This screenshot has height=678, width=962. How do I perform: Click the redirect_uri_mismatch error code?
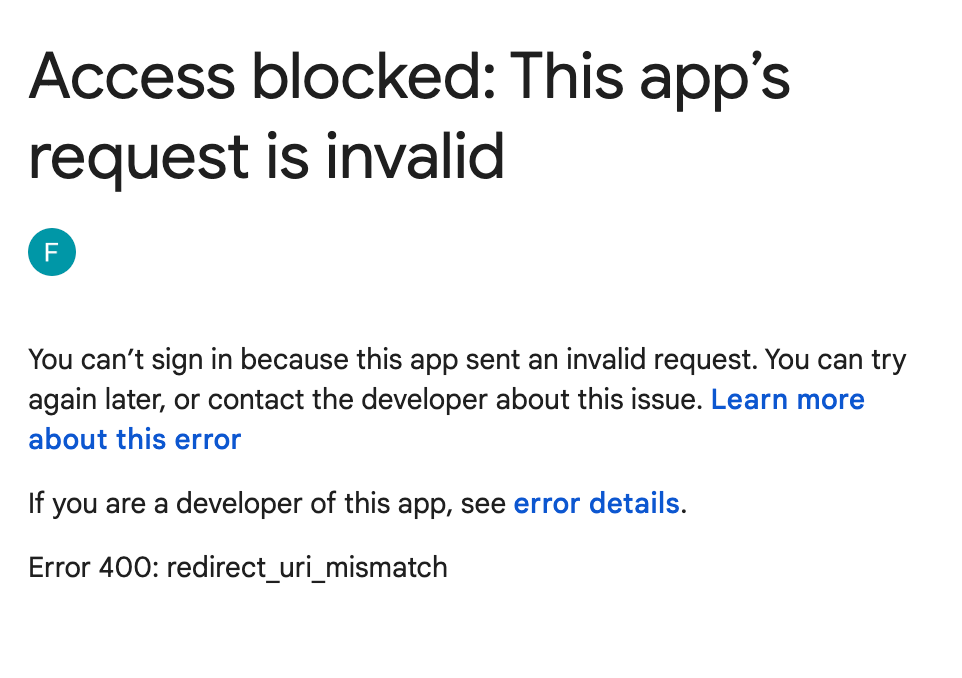pyautogui.click(x=307, y=568)
